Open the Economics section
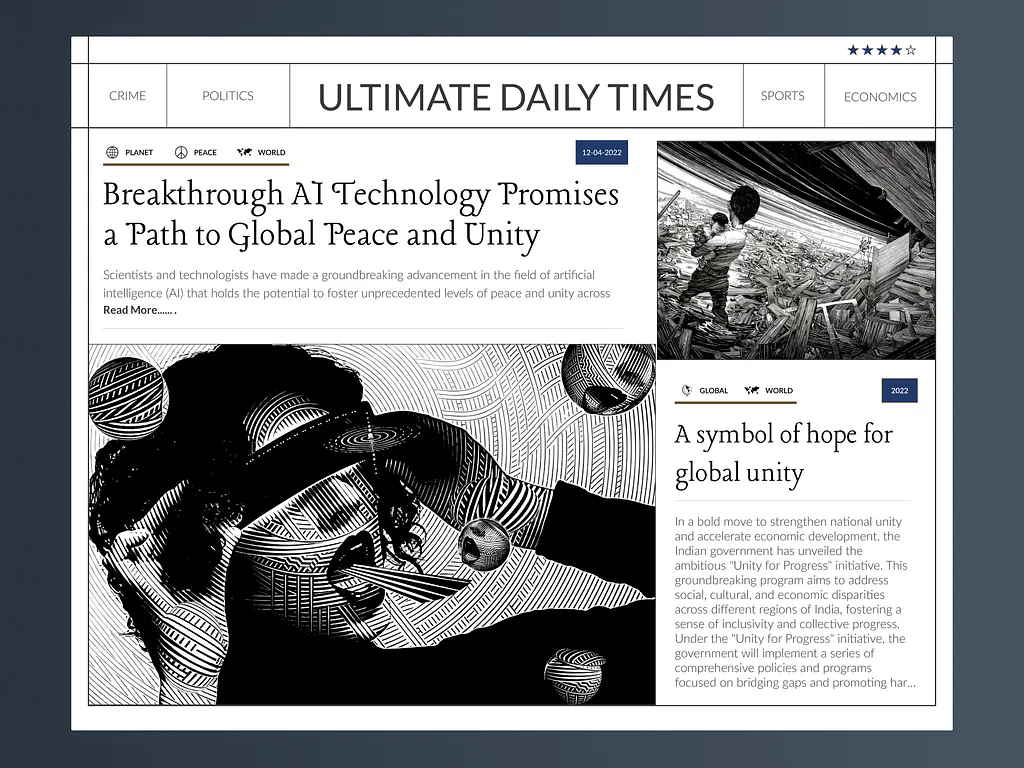This screenshot has width=1024, height=768. (880, 97)
